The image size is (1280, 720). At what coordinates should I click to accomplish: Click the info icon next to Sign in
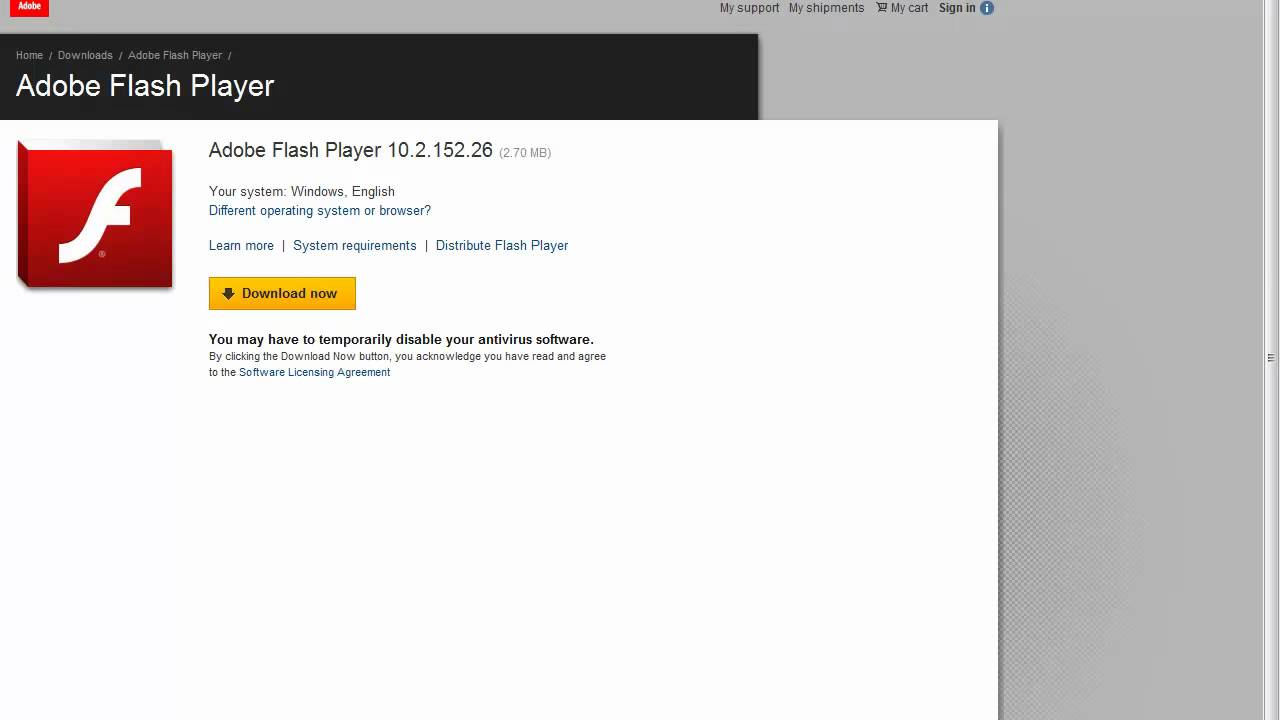coord(987,8)
